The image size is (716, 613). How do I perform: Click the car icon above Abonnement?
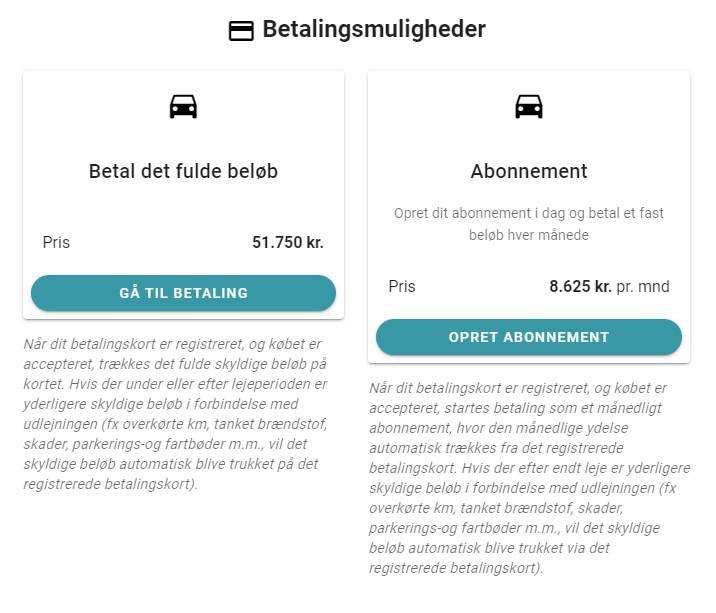click(529, 106)
